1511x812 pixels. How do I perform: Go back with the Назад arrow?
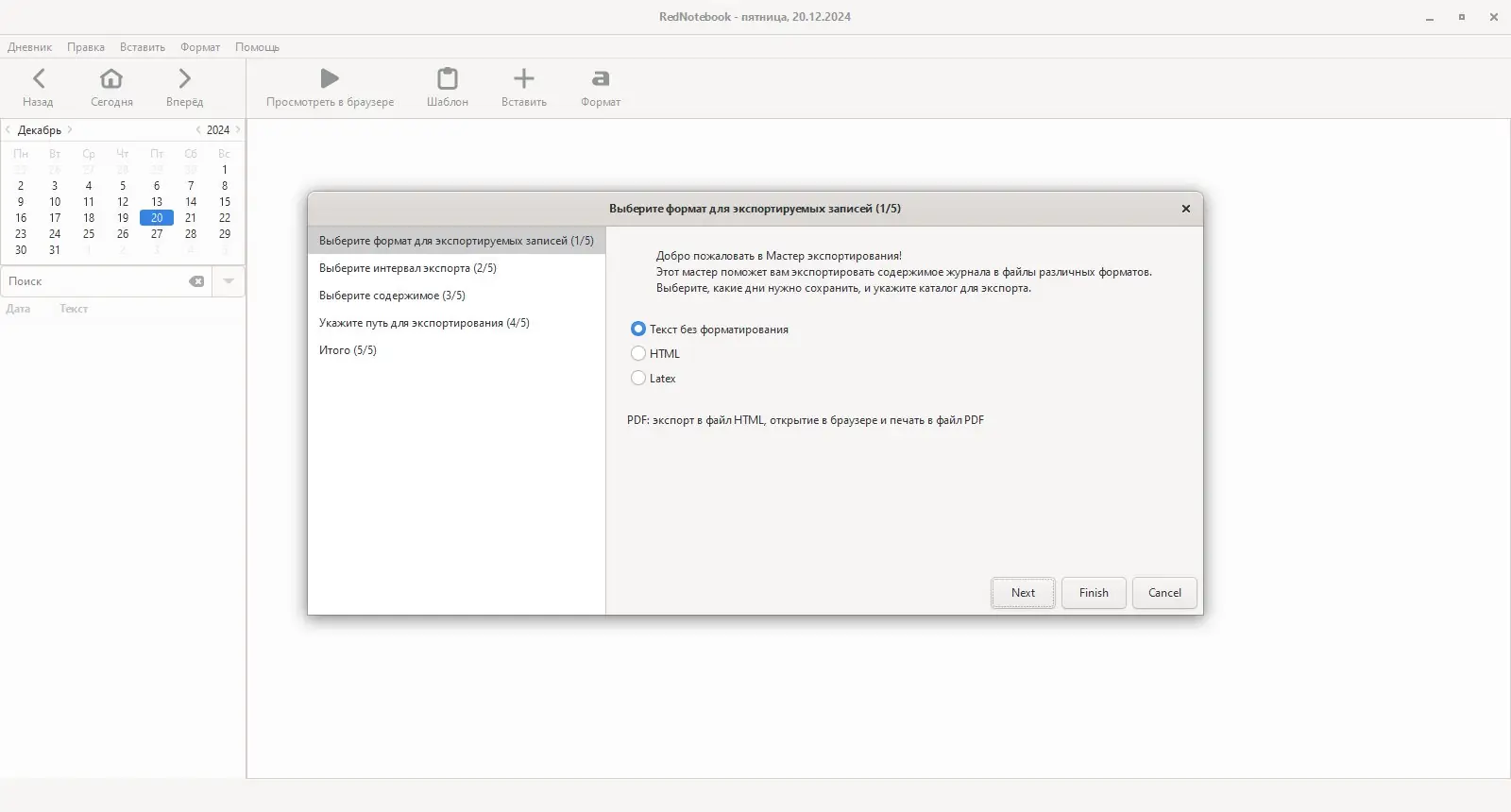[x=39, y=78]
